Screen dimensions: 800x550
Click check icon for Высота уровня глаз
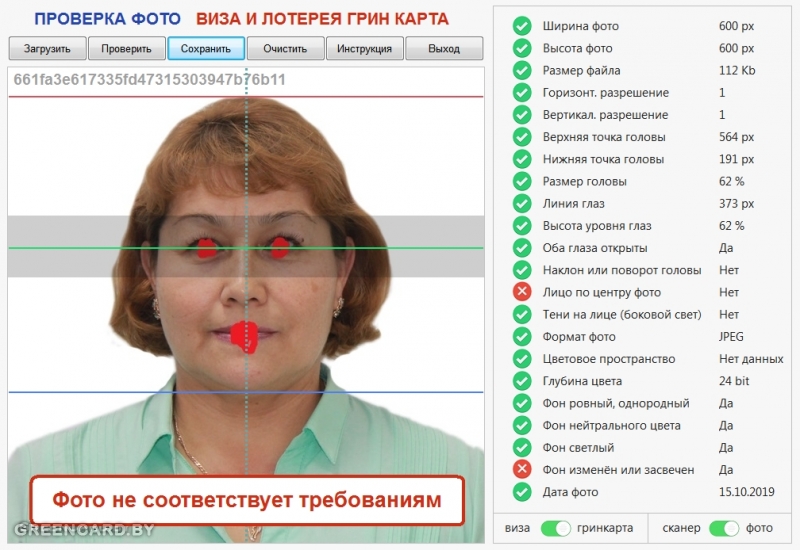pos(522,226)
